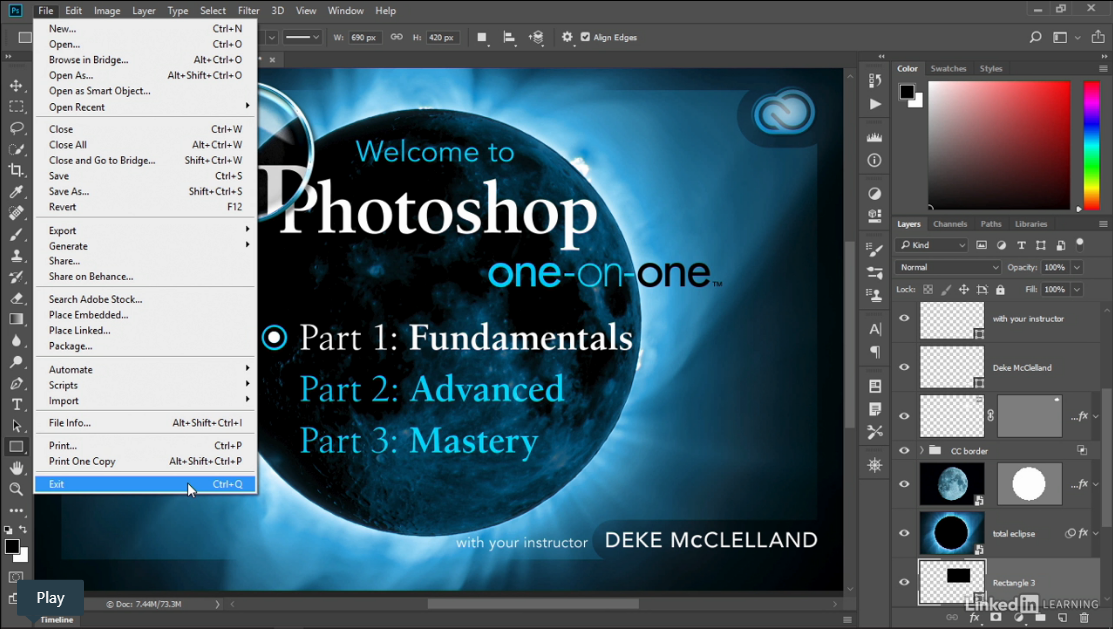
Task: Open the Kind filter dropdown
Action: (x=932, y=245)
